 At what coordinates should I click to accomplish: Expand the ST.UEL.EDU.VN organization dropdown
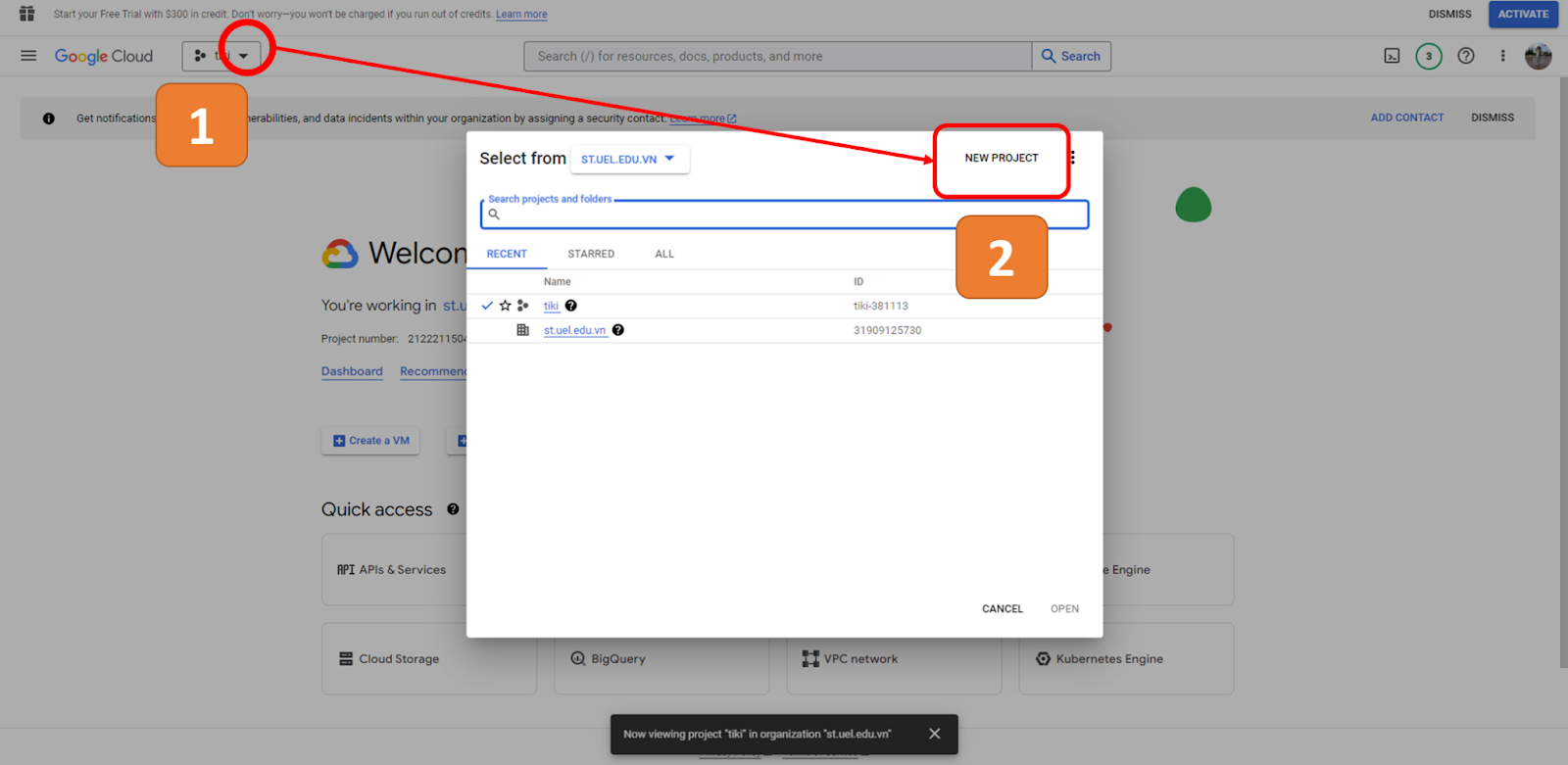629,159
